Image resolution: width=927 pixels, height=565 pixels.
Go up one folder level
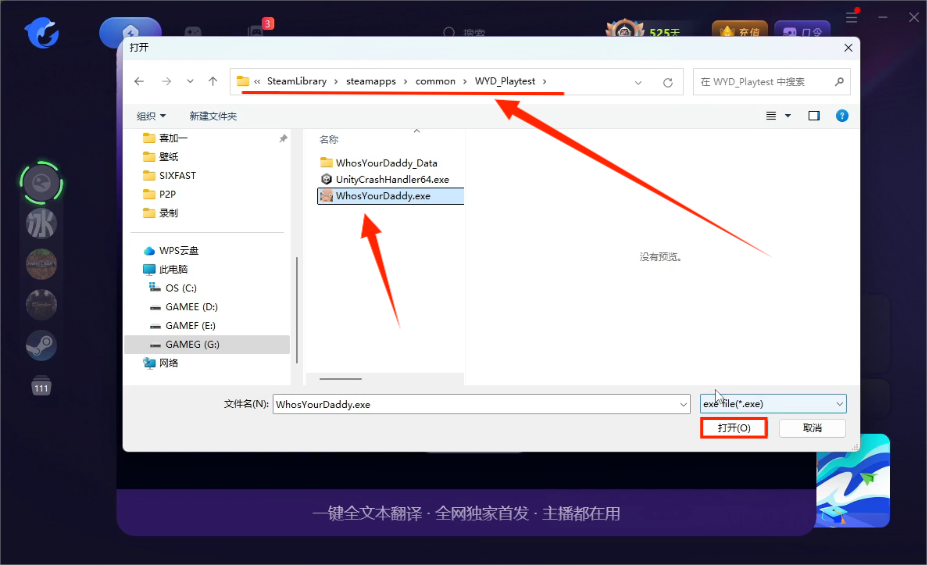pos(213,82)
